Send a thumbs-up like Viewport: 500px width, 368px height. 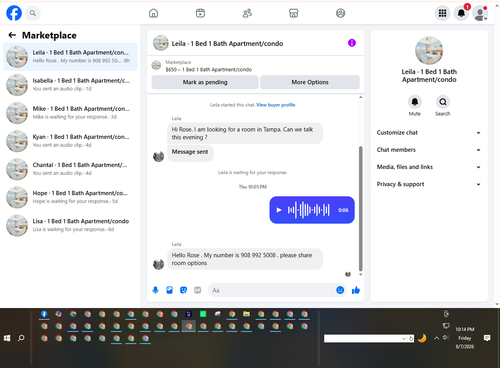click(356, 290)
